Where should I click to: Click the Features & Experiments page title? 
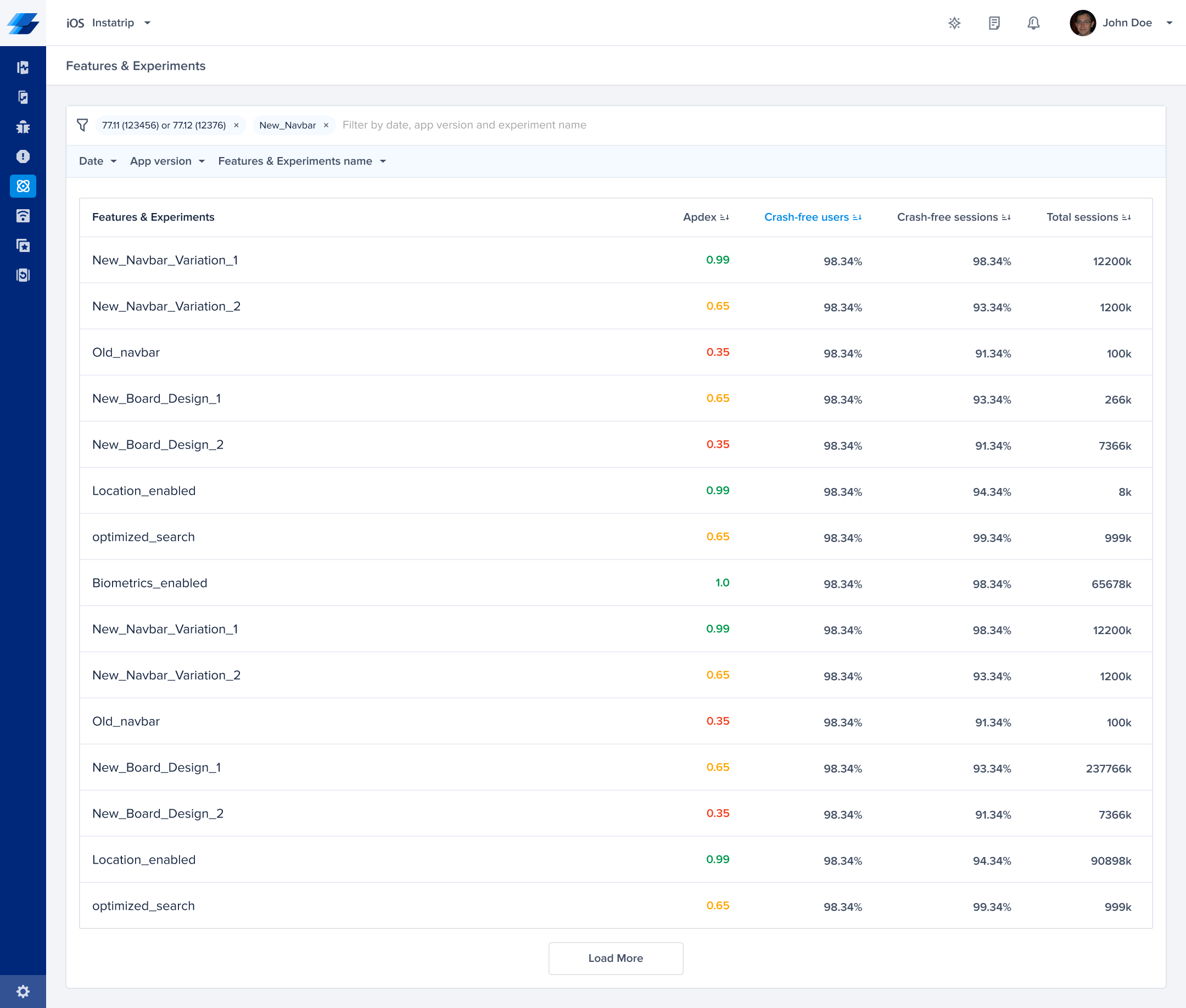coord(136,66)
